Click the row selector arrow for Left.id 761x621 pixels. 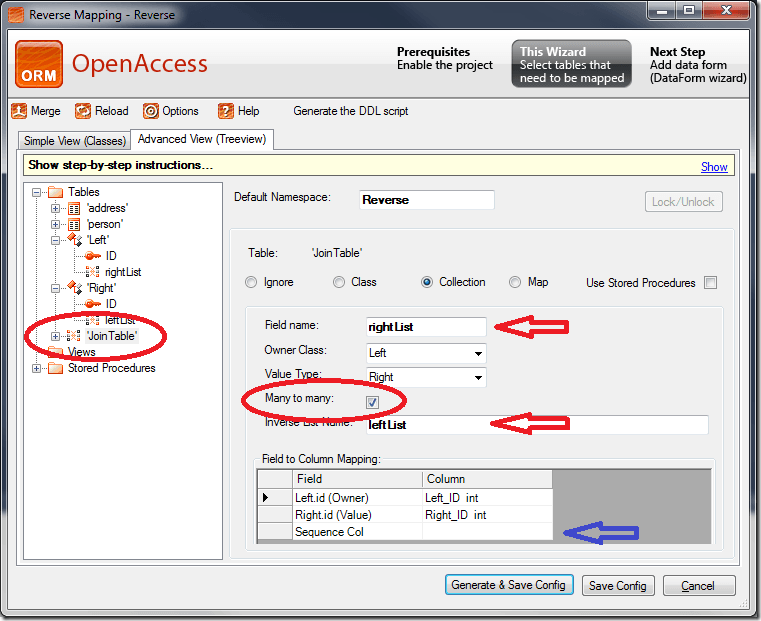[x=275, y=498]
